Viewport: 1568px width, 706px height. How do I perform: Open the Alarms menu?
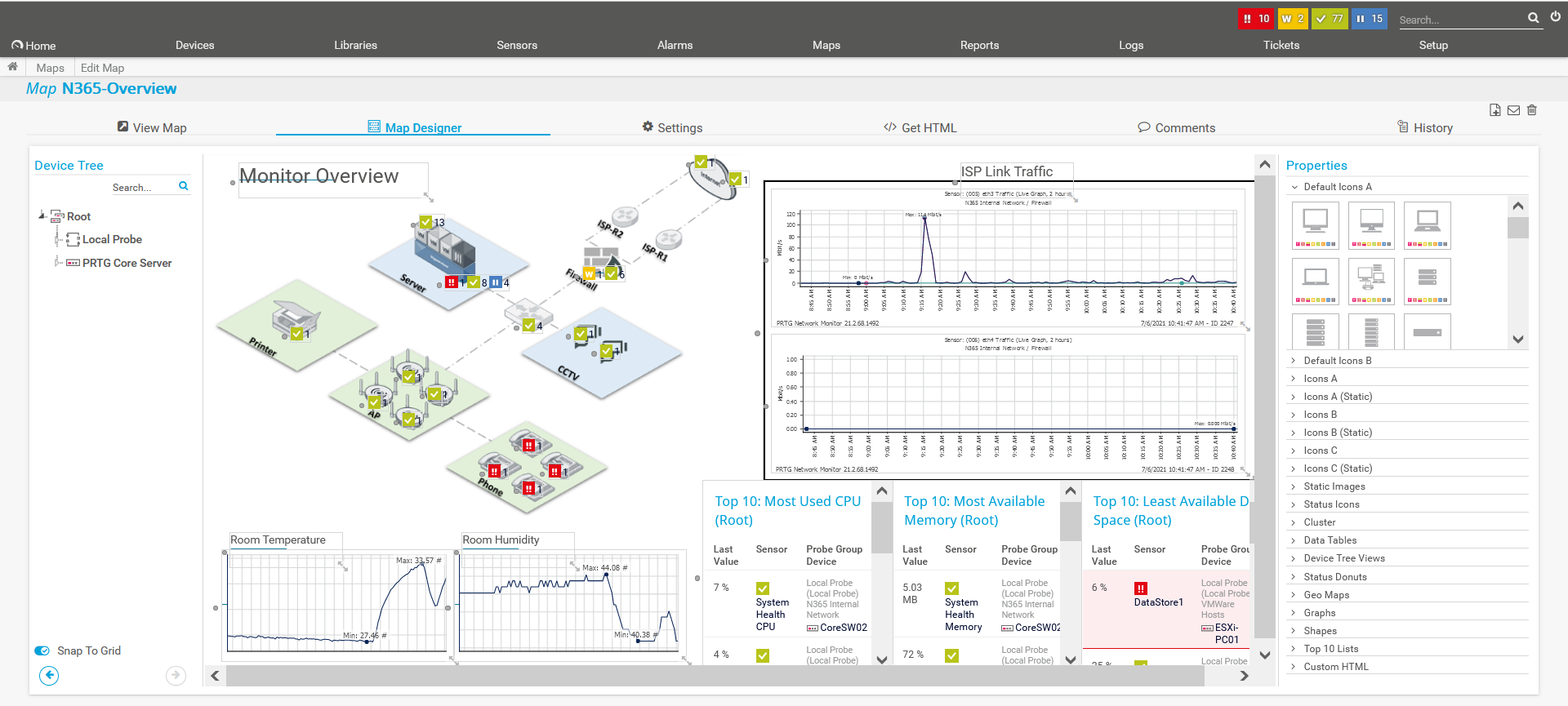coord(675,45)
